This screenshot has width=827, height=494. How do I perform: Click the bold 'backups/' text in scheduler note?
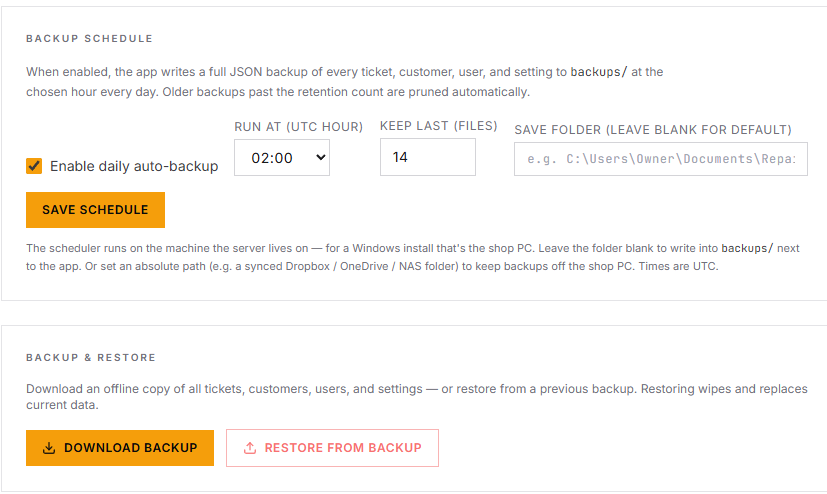[x=747, y=248]
